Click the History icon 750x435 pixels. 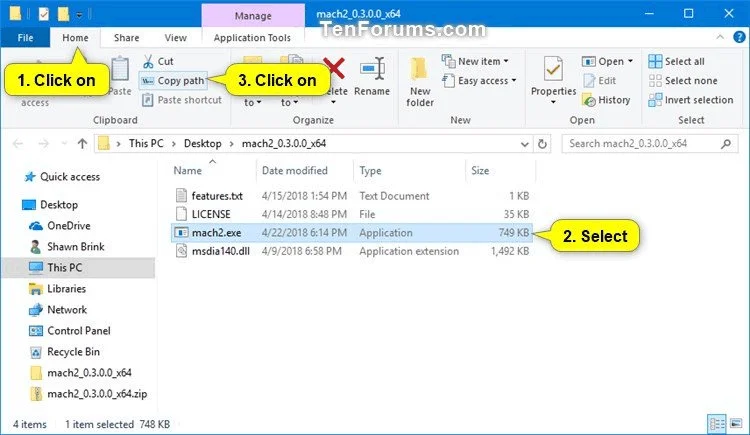(x=589, y=100)
